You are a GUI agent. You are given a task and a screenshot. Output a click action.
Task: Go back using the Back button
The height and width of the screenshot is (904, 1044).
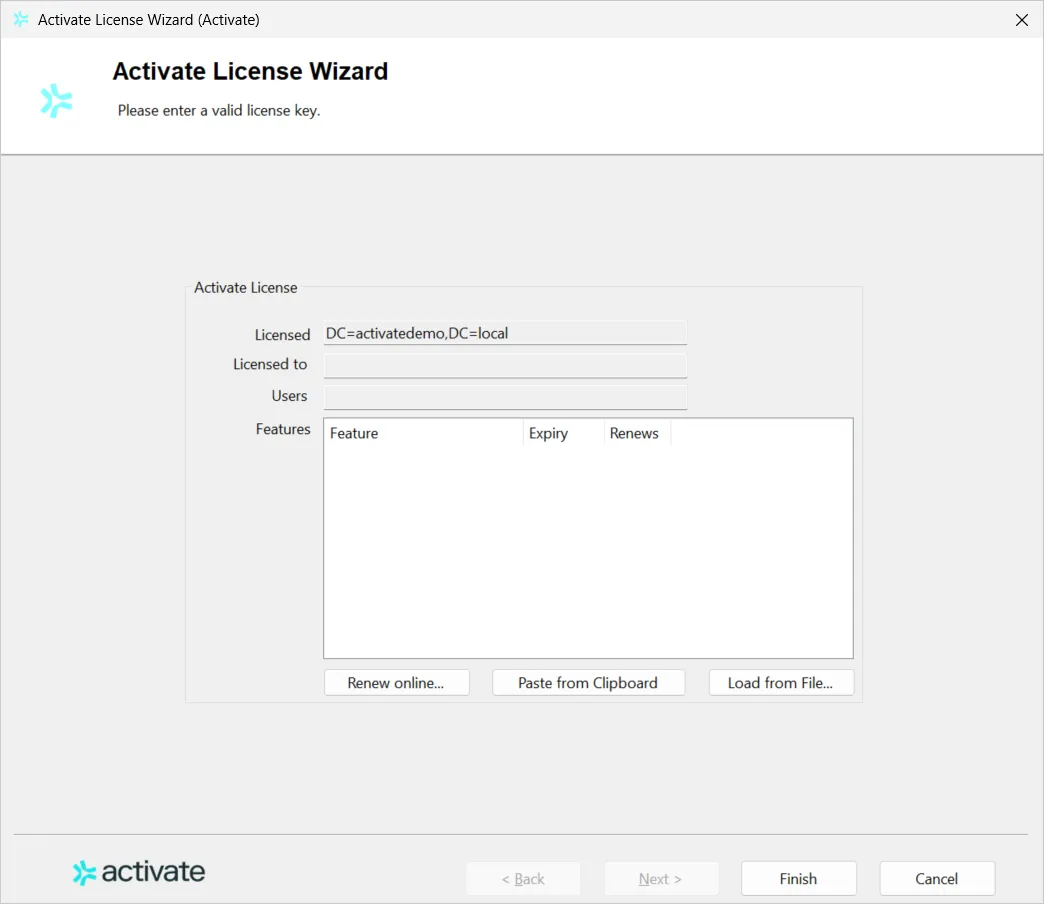523,879
